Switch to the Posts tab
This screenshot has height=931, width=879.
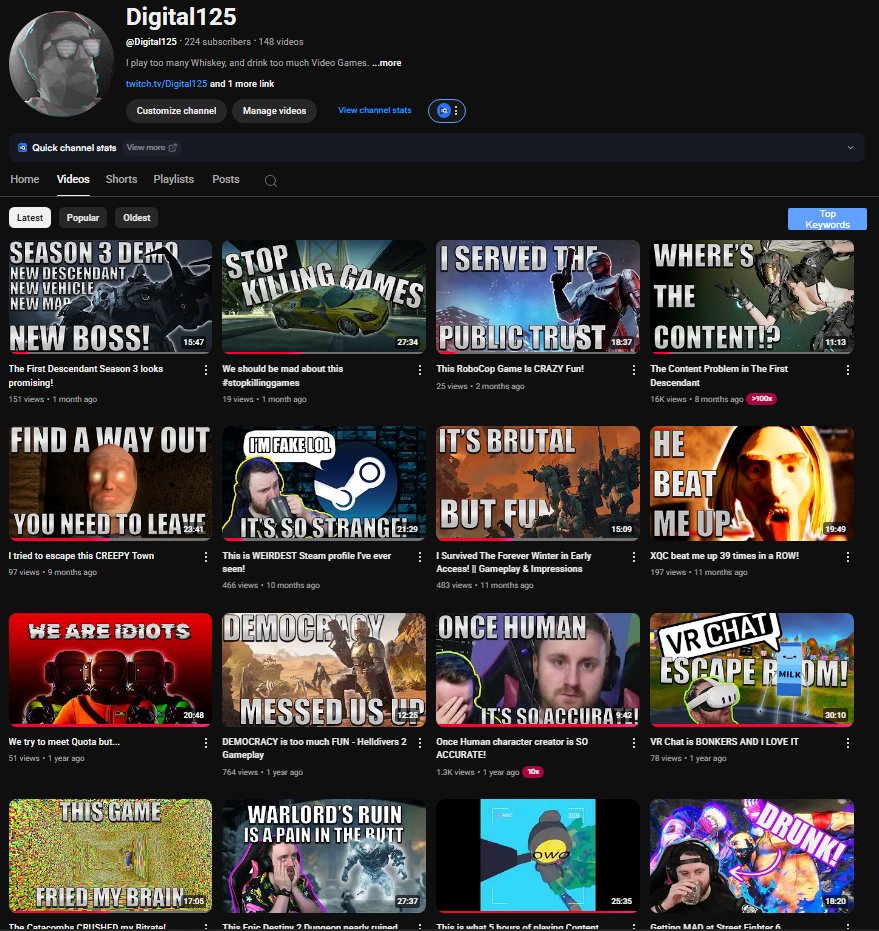coord(226,179)
